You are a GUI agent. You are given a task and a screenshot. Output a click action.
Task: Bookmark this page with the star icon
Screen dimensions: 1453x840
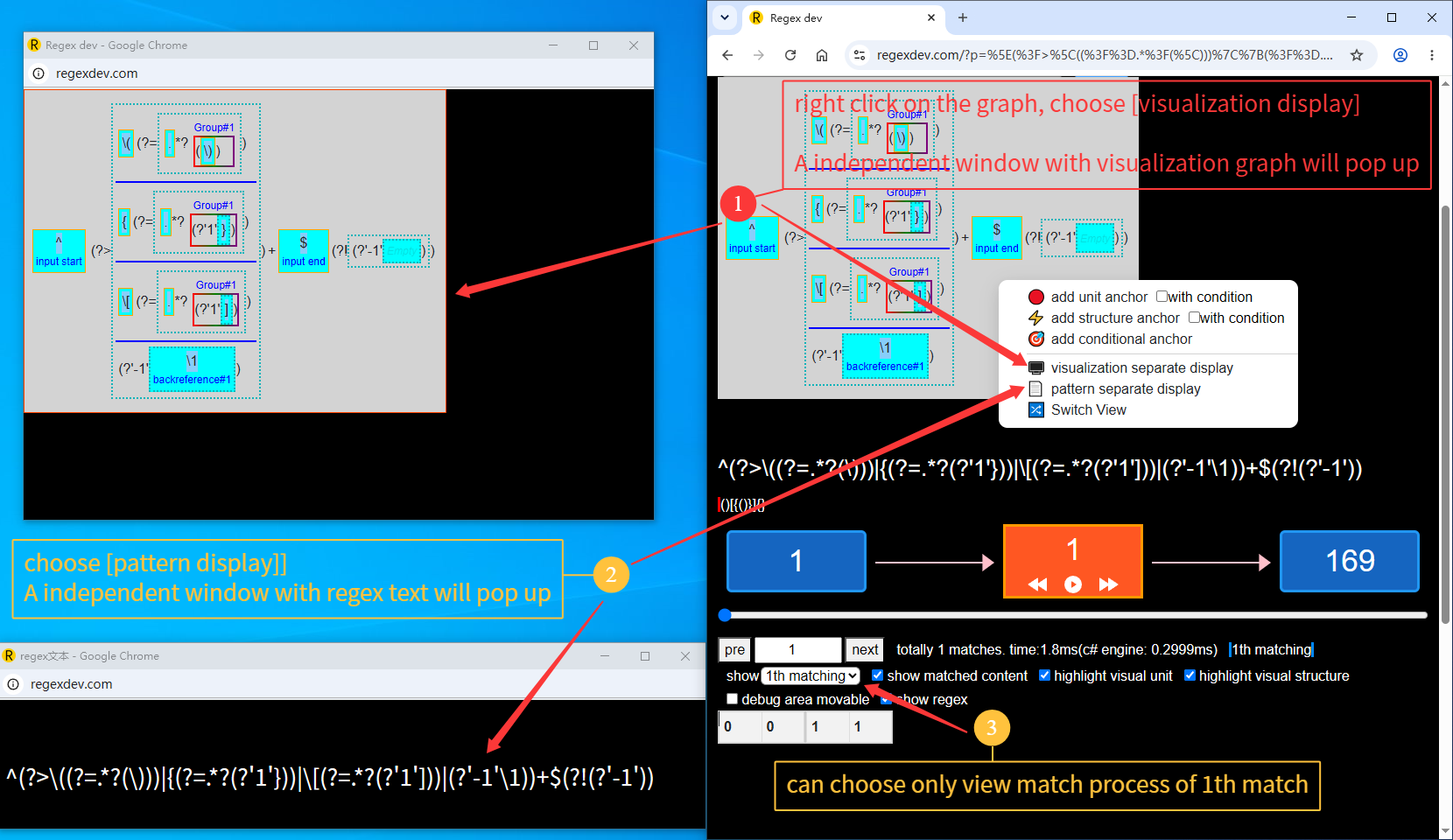pyautogui.click(x=1357, y=55)
